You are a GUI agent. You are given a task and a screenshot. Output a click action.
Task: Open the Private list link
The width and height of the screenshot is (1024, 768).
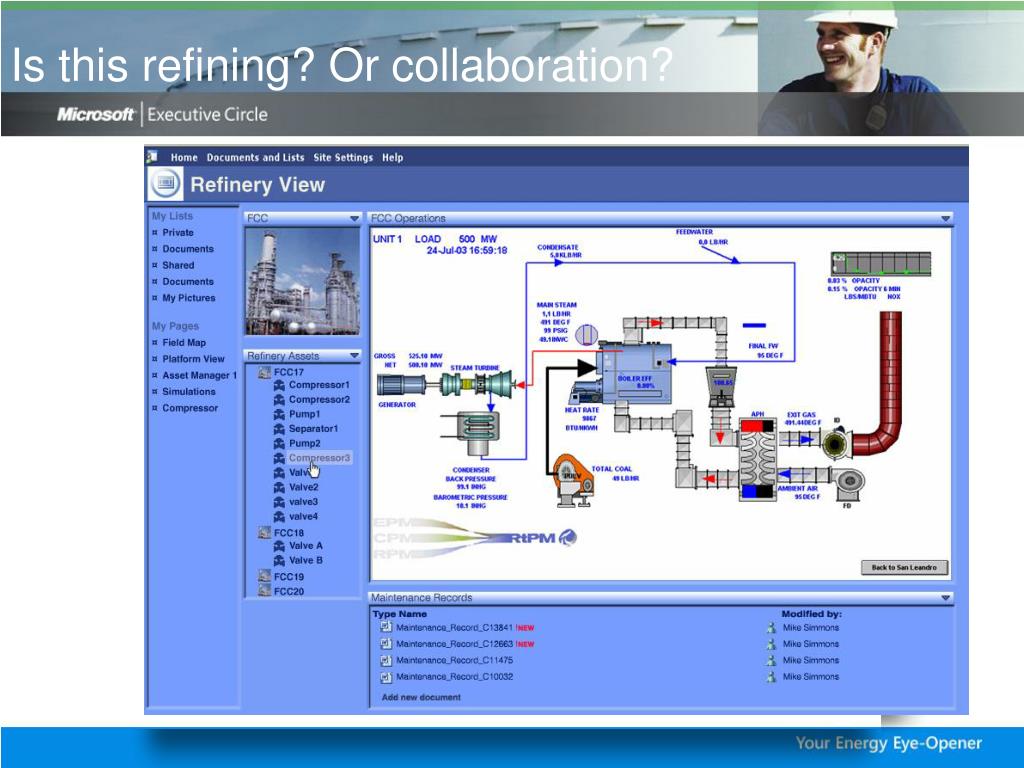pyautogui.click(x=178, y=232)
